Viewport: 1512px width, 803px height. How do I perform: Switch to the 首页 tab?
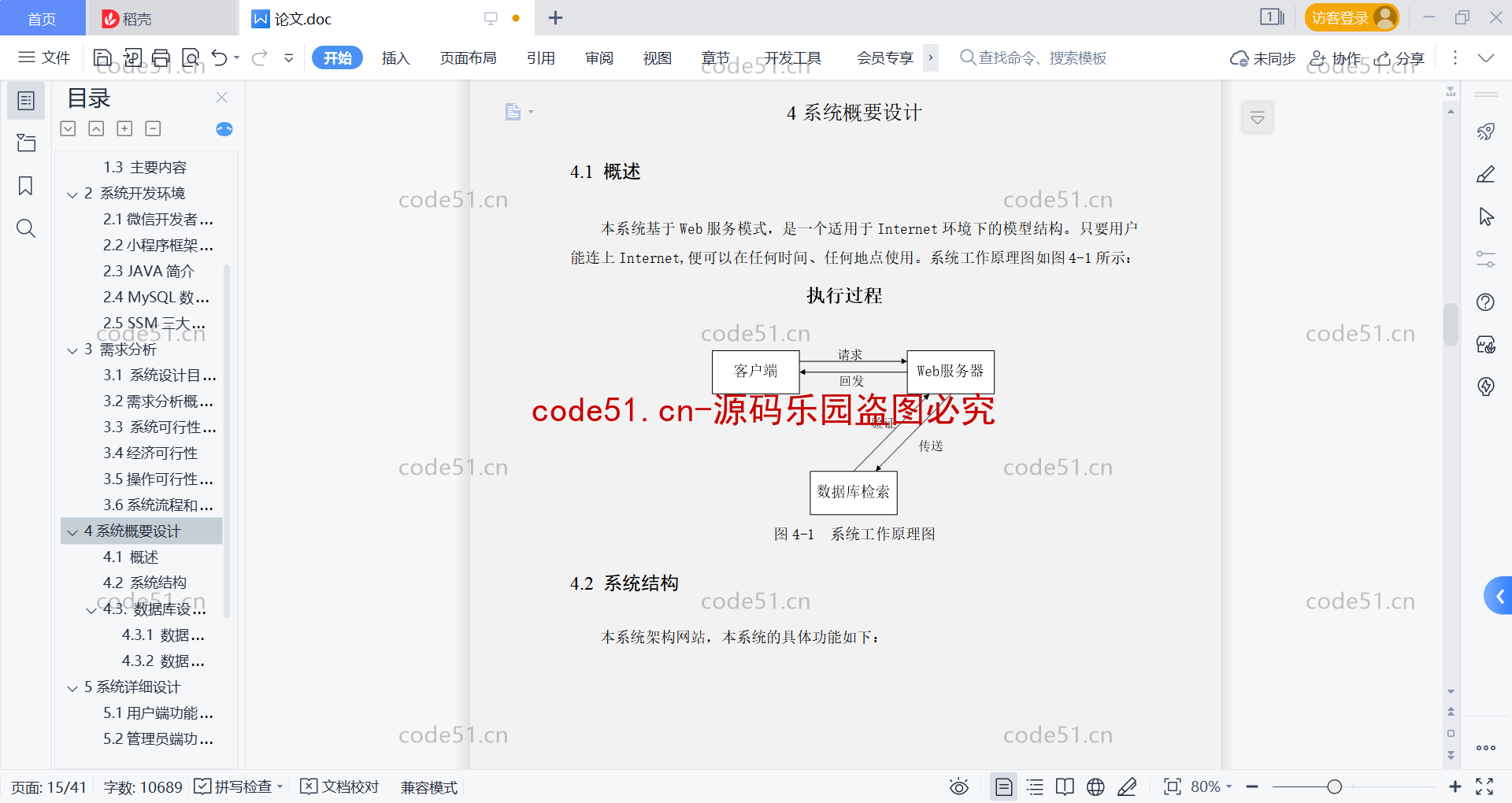pos(42,18)
